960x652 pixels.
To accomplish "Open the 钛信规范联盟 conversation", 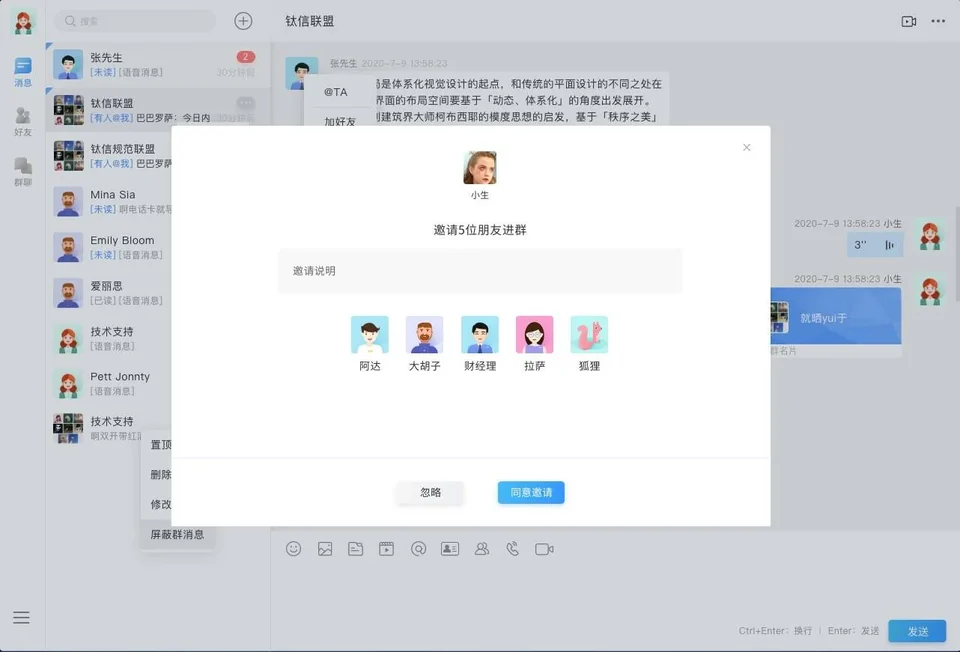I will tap(110, 156).
